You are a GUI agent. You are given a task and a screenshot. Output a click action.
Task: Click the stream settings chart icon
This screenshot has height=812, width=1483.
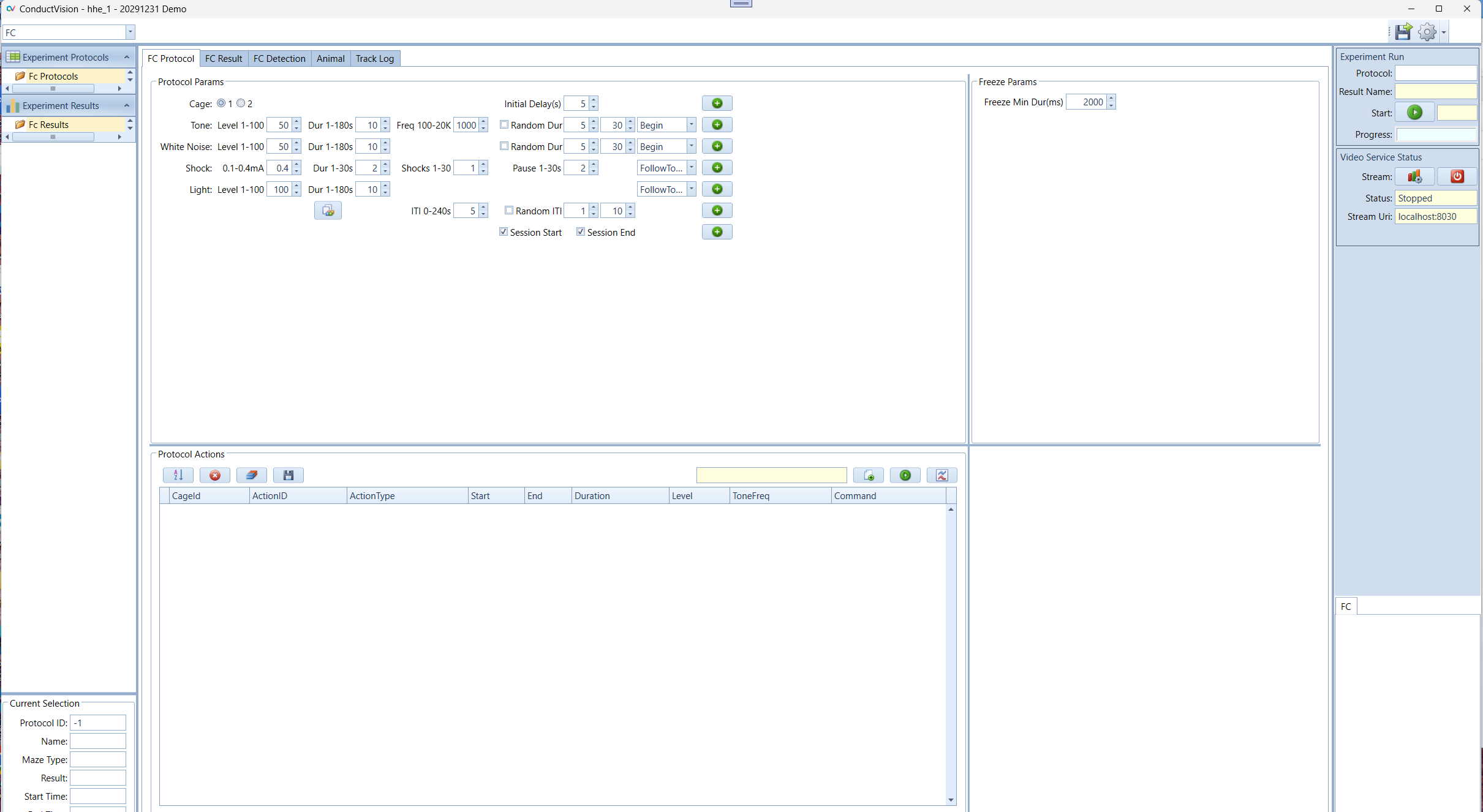[1414, 177]
